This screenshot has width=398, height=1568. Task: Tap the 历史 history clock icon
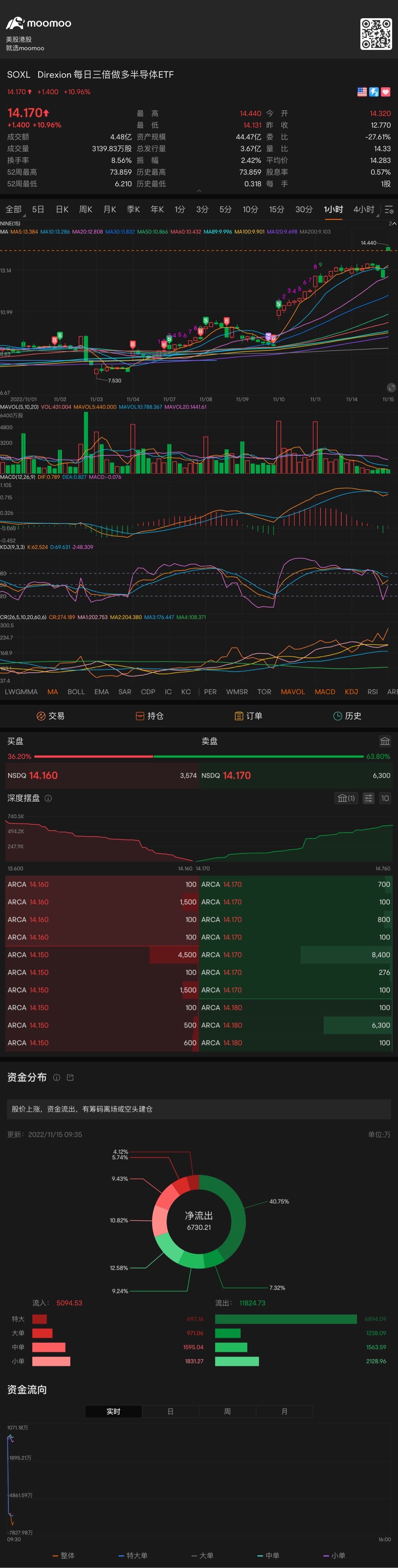pos(338,716)
